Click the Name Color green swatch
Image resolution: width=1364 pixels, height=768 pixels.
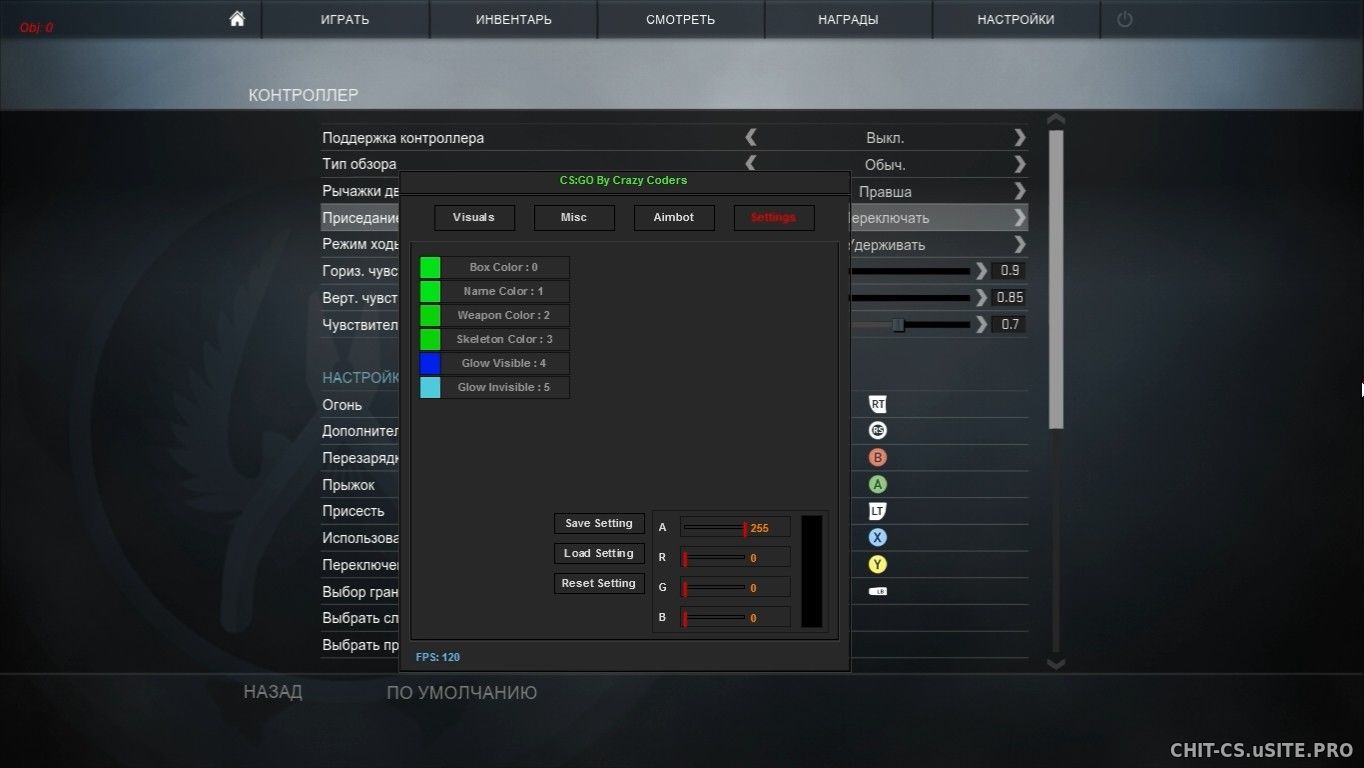coord(430,291)
